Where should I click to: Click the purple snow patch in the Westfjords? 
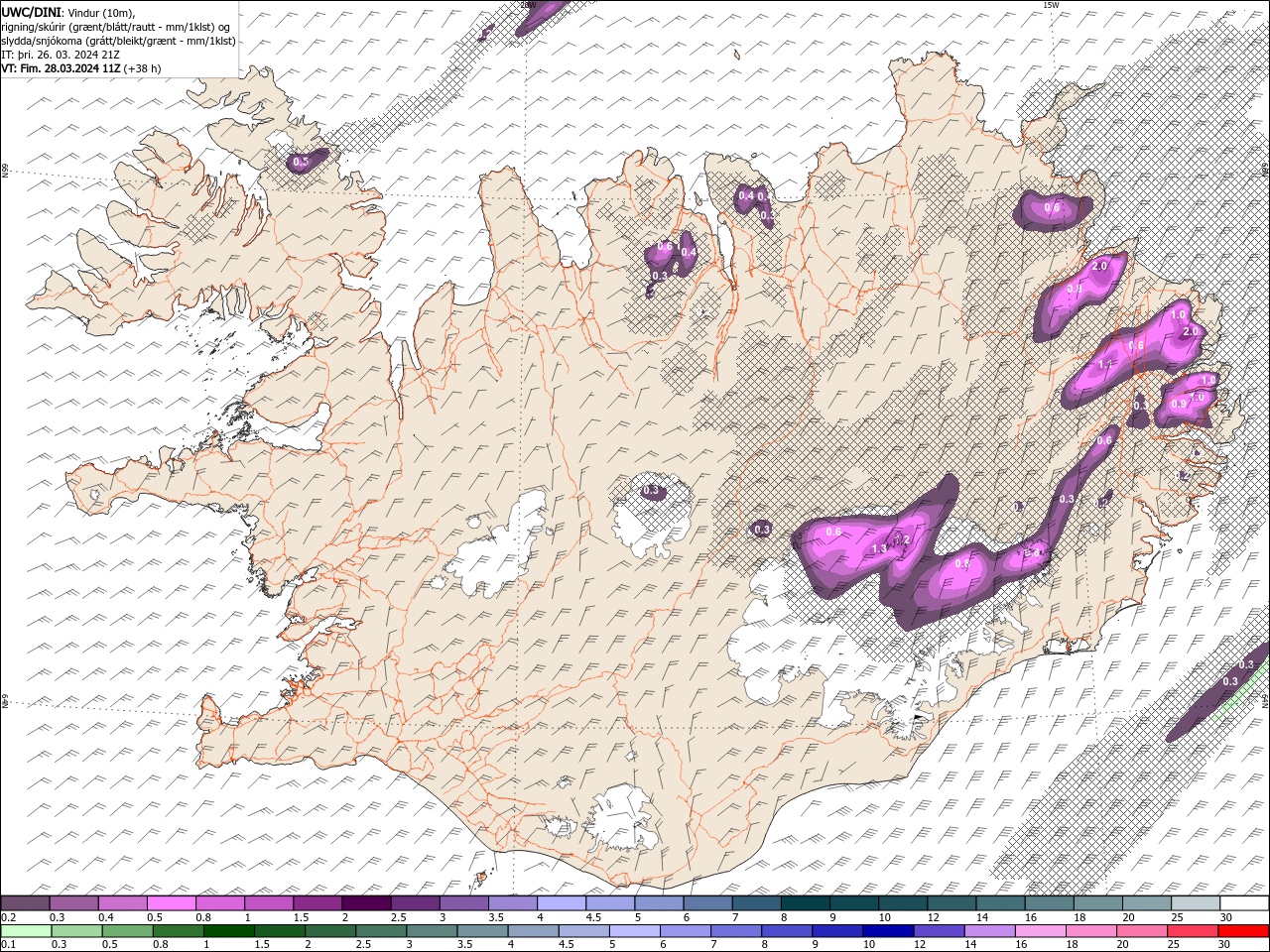306,162
